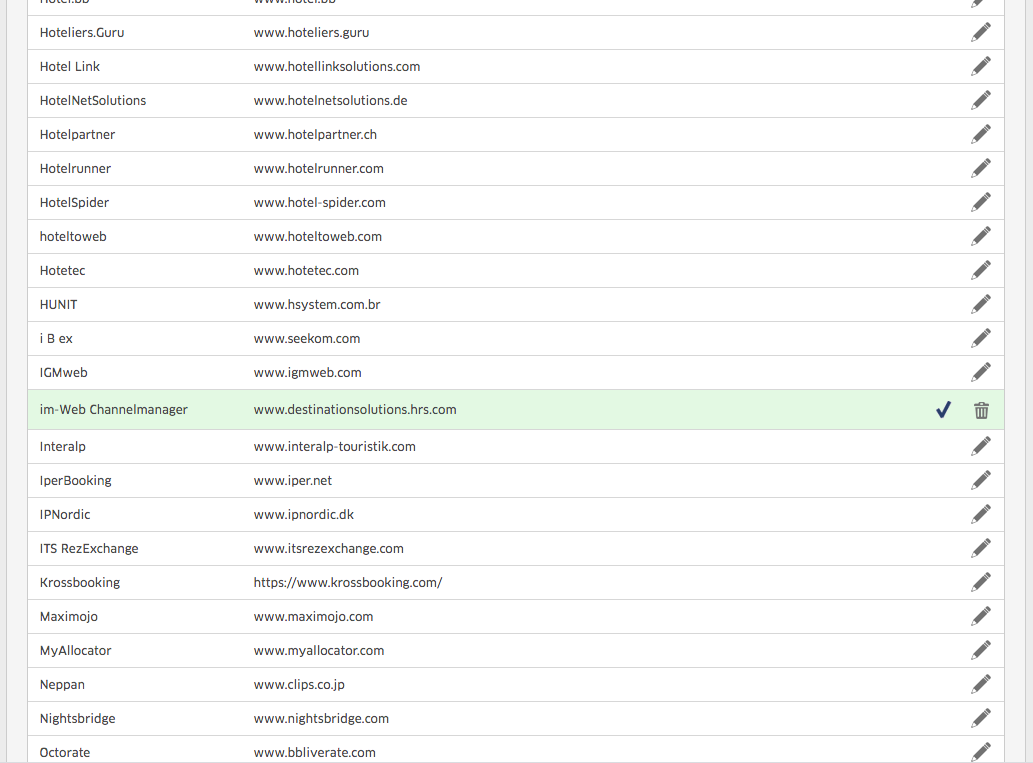Click Hotelpartner name cell

pos(77,134)
